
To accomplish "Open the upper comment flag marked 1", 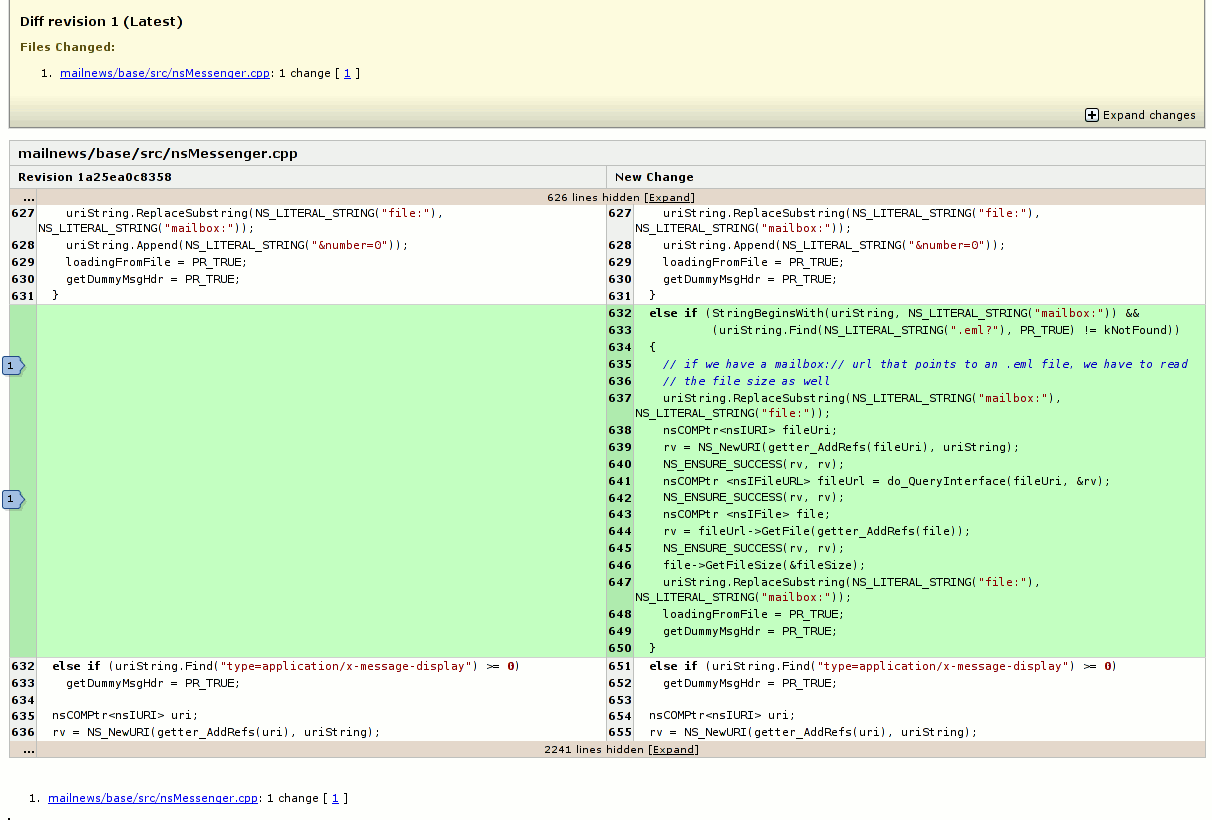I will pyautogui.click(x=12, y=366).
